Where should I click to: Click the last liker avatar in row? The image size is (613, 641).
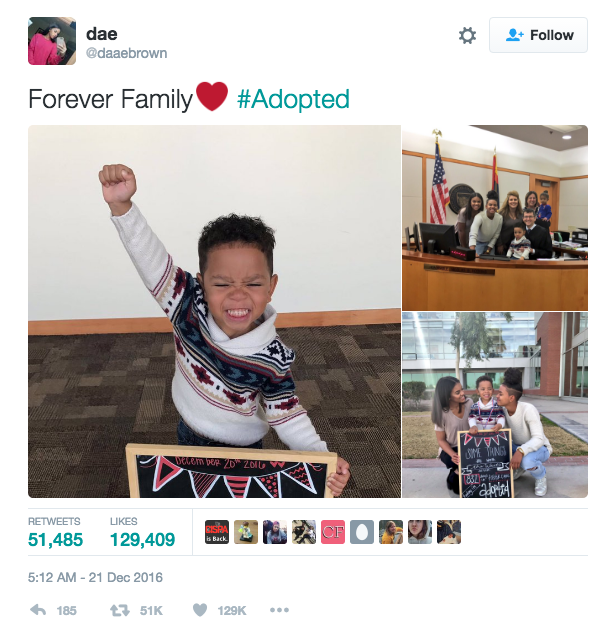(x=449, y=532)
